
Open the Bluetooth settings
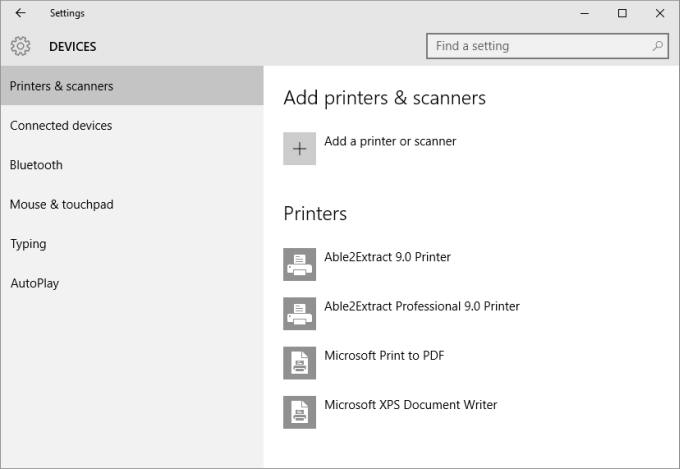[x=132, y=165]
